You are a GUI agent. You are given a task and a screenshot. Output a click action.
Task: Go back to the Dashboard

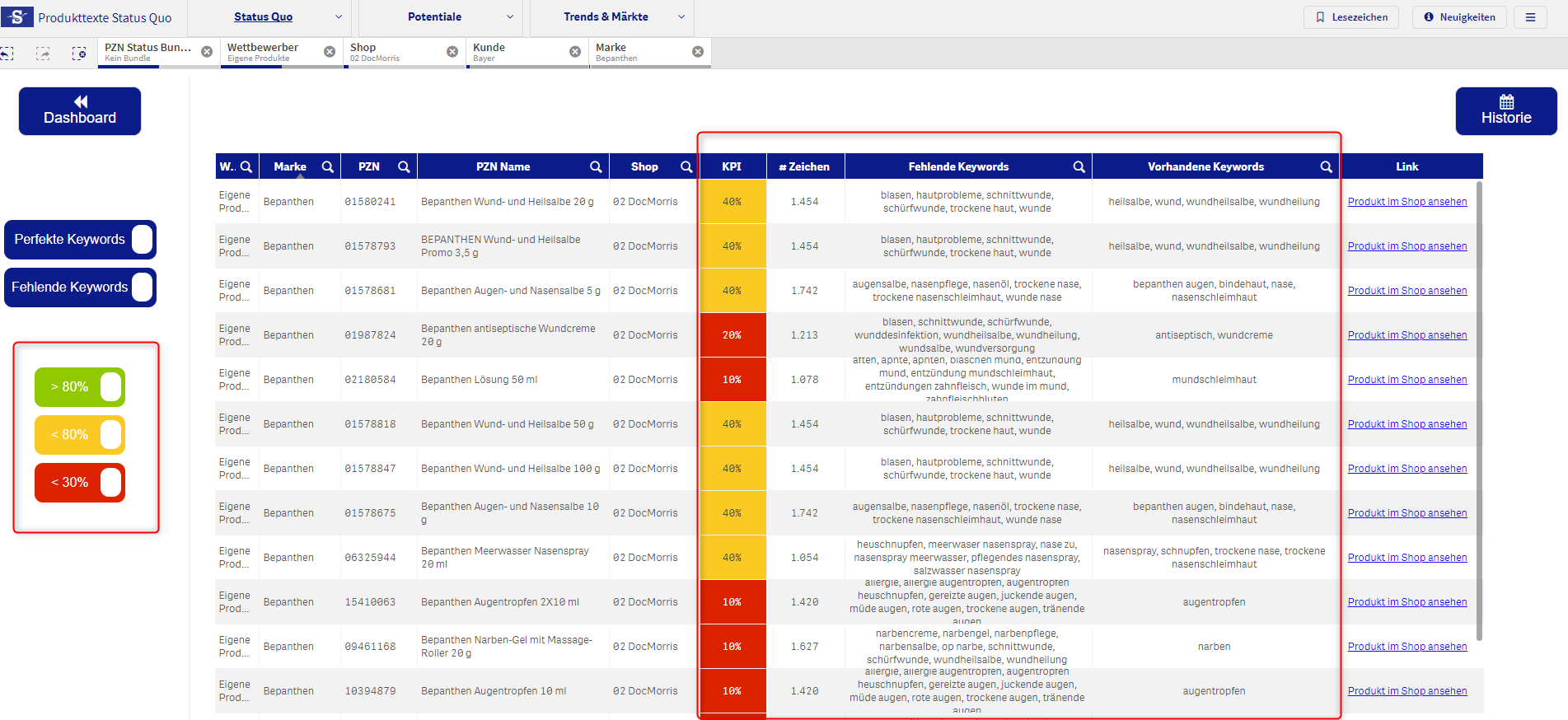point(80,111)
